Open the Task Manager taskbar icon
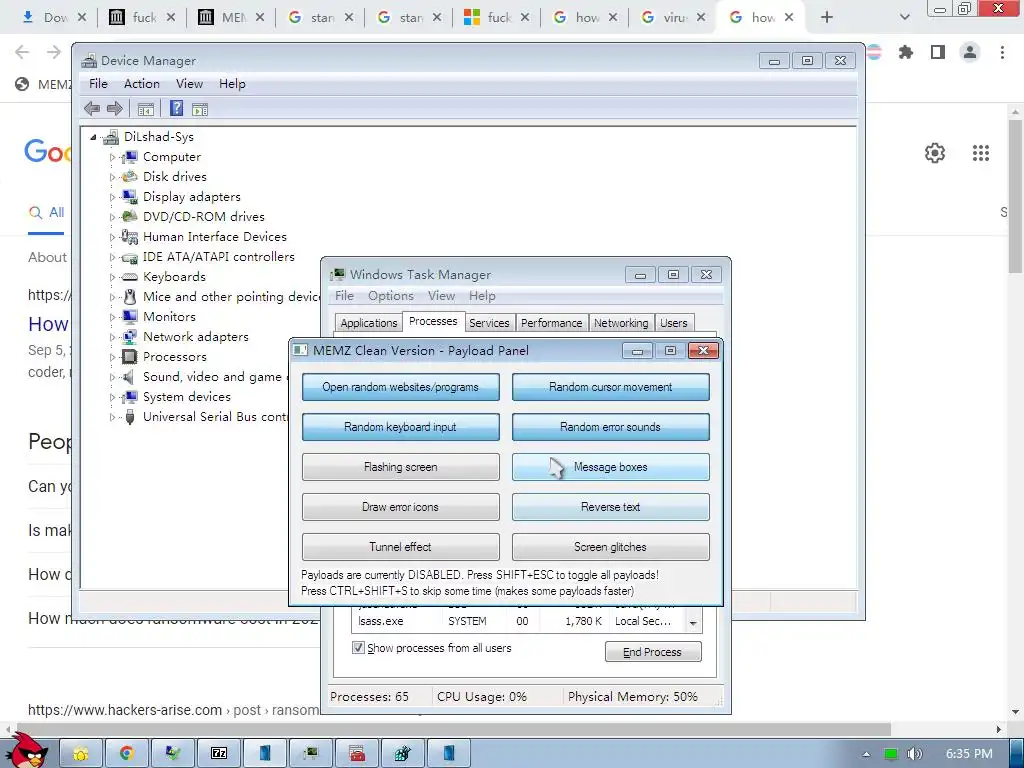 coord(310,754)
